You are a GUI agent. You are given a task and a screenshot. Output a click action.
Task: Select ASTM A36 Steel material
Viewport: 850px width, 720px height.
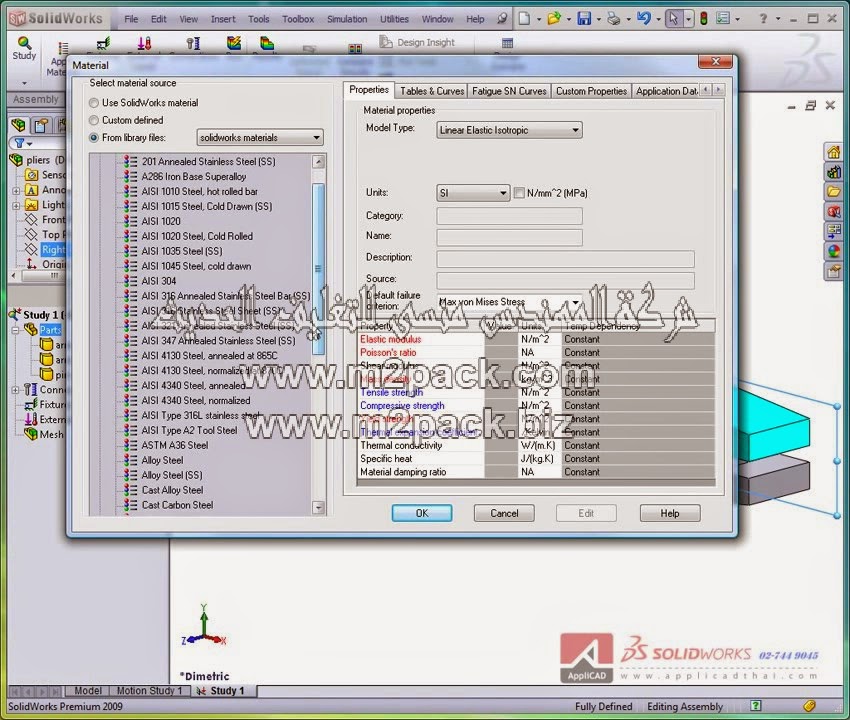click(175, 445)
